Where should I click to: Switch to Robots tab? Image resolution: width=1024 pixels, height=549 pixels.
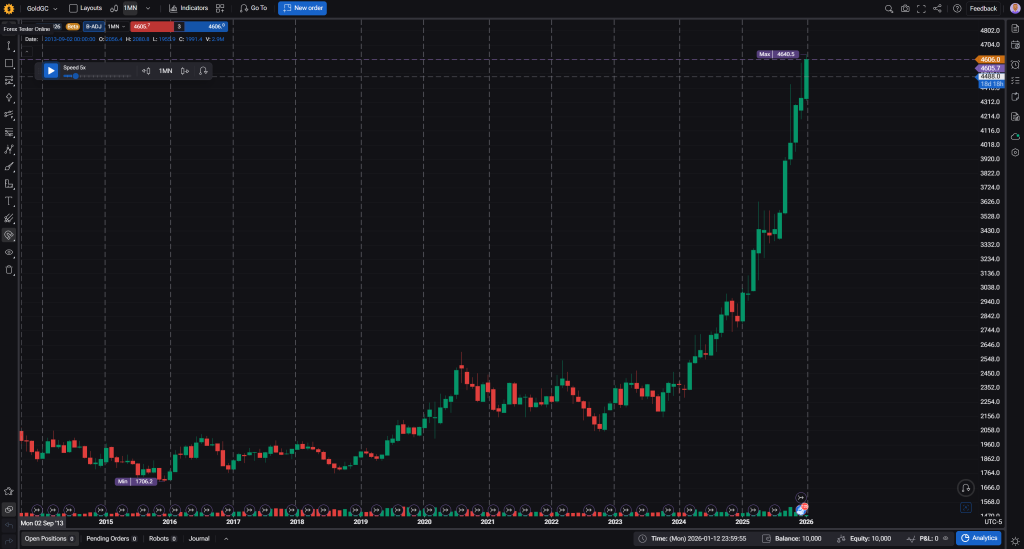pos(162,539)
